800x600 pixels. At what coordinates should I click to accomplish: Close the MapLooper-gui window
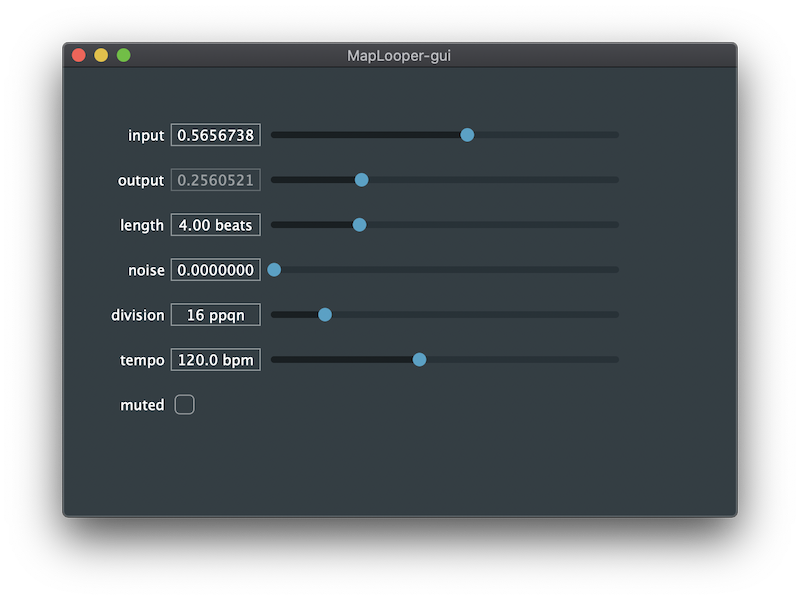(x=79, y=55)
